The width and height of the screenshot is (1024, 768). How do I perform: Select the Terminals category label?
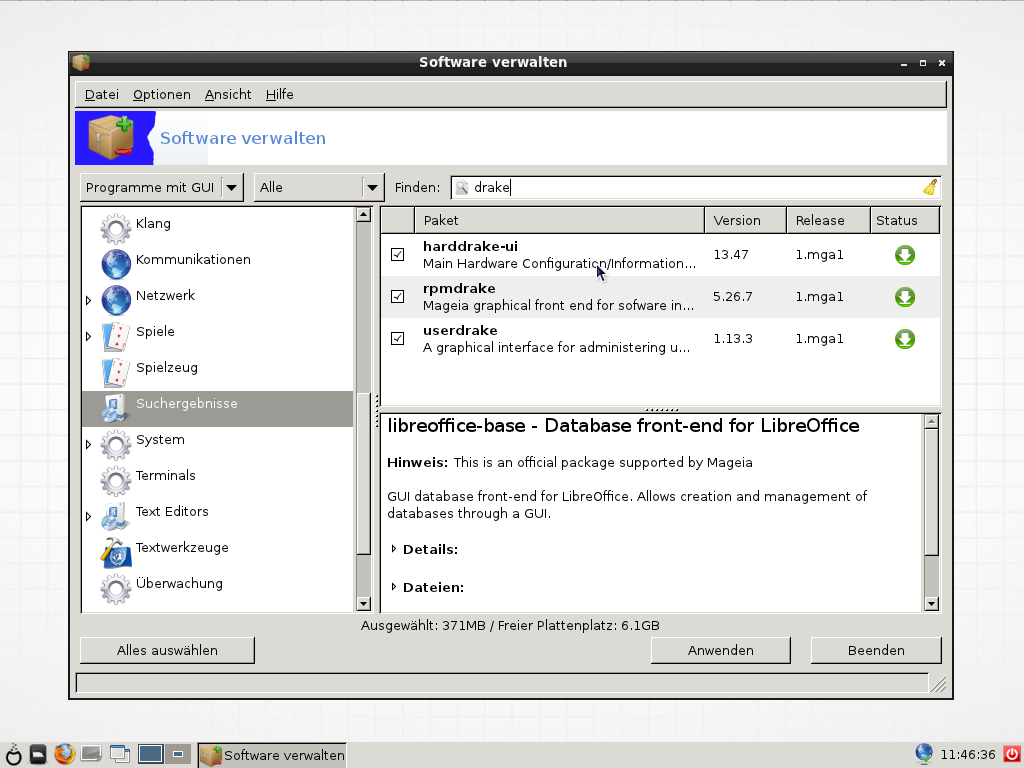165,475
